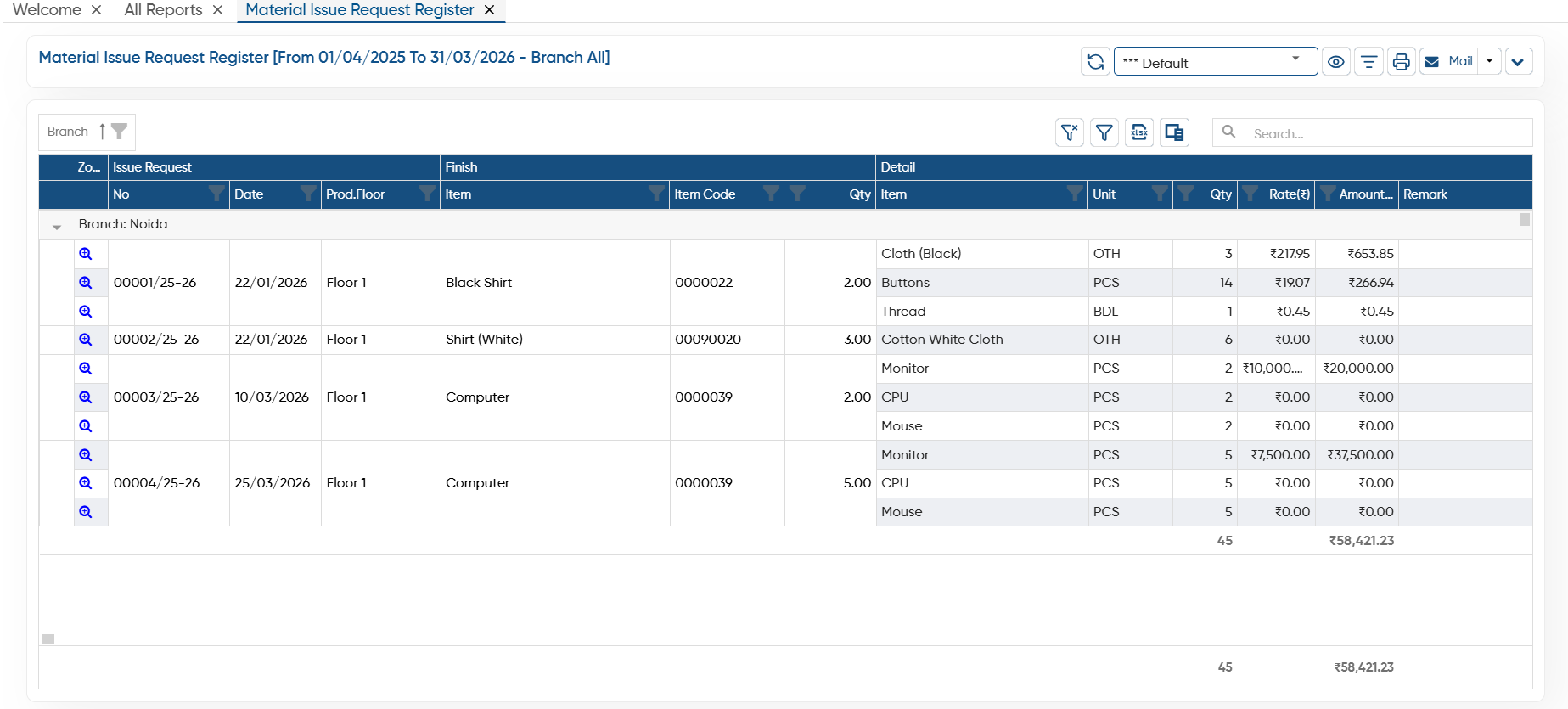Switch to the All Reports tab
The height and width of the screenshot is (709, 1568).
163,10
